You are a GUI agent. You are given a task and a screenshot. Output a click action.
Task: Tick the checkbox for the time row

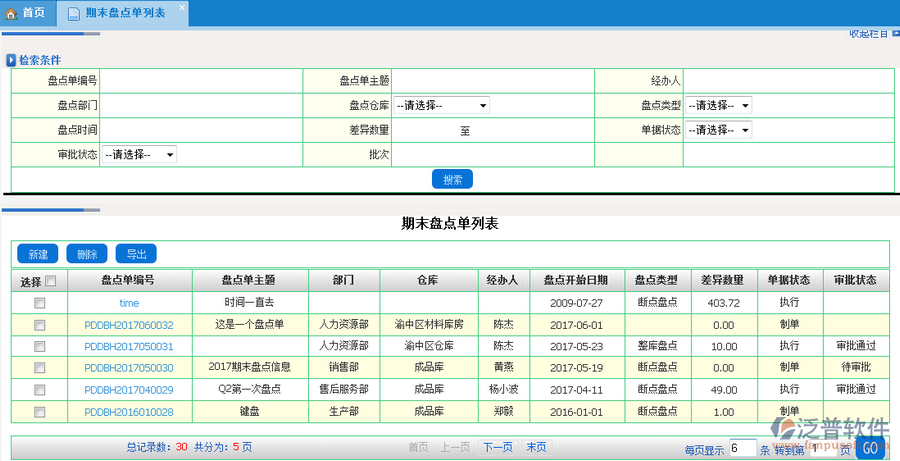pos(40,302)
